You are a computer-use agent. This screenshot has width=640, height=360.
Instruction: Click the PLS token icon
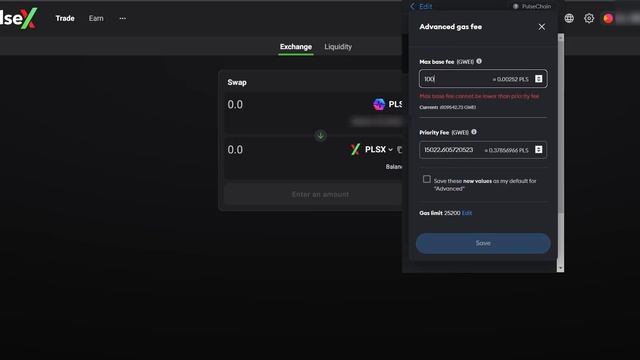[x=379, y=104]
